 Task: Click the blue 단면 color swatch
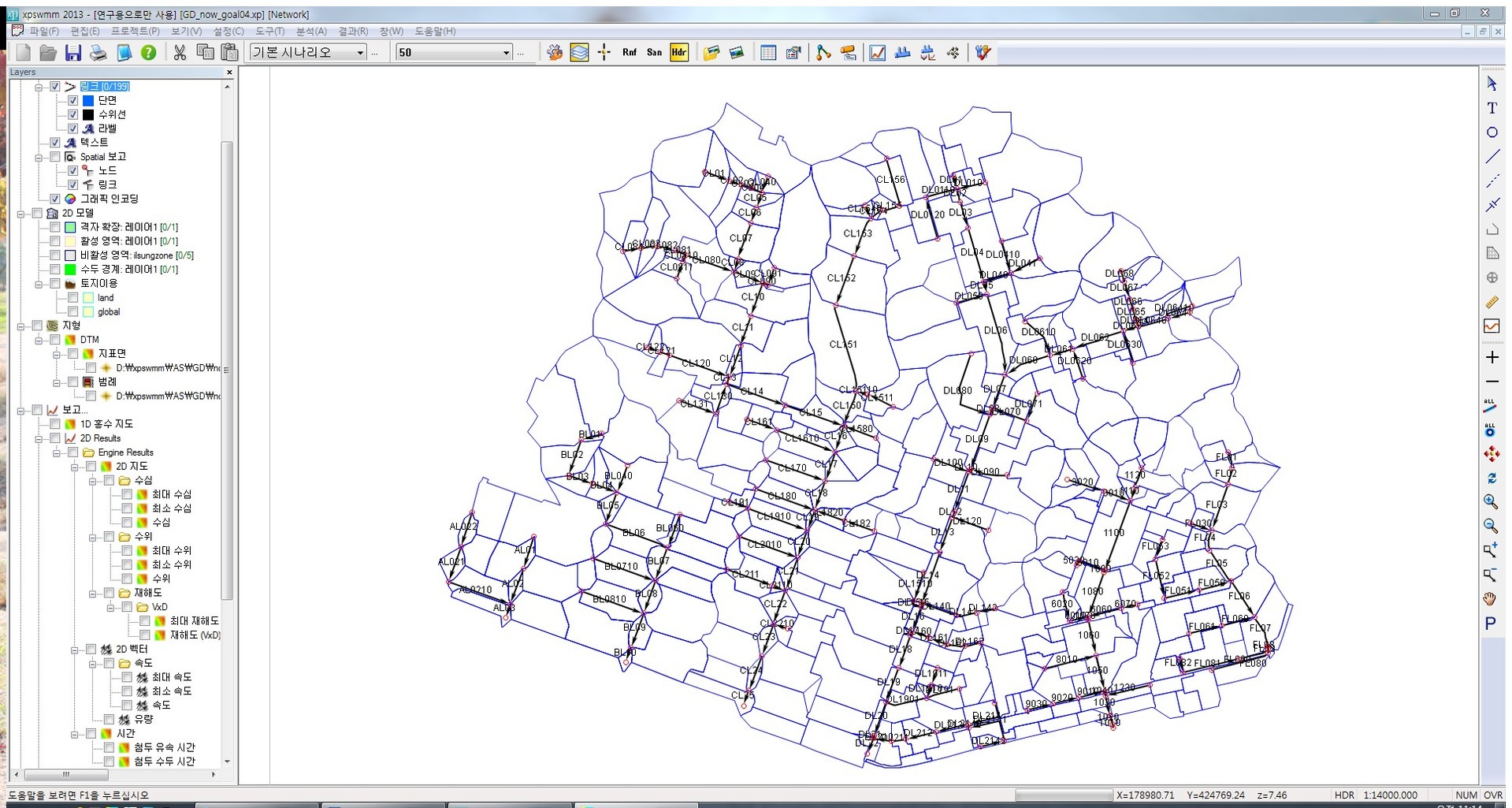pyautogui.click(x=88, y=101)
